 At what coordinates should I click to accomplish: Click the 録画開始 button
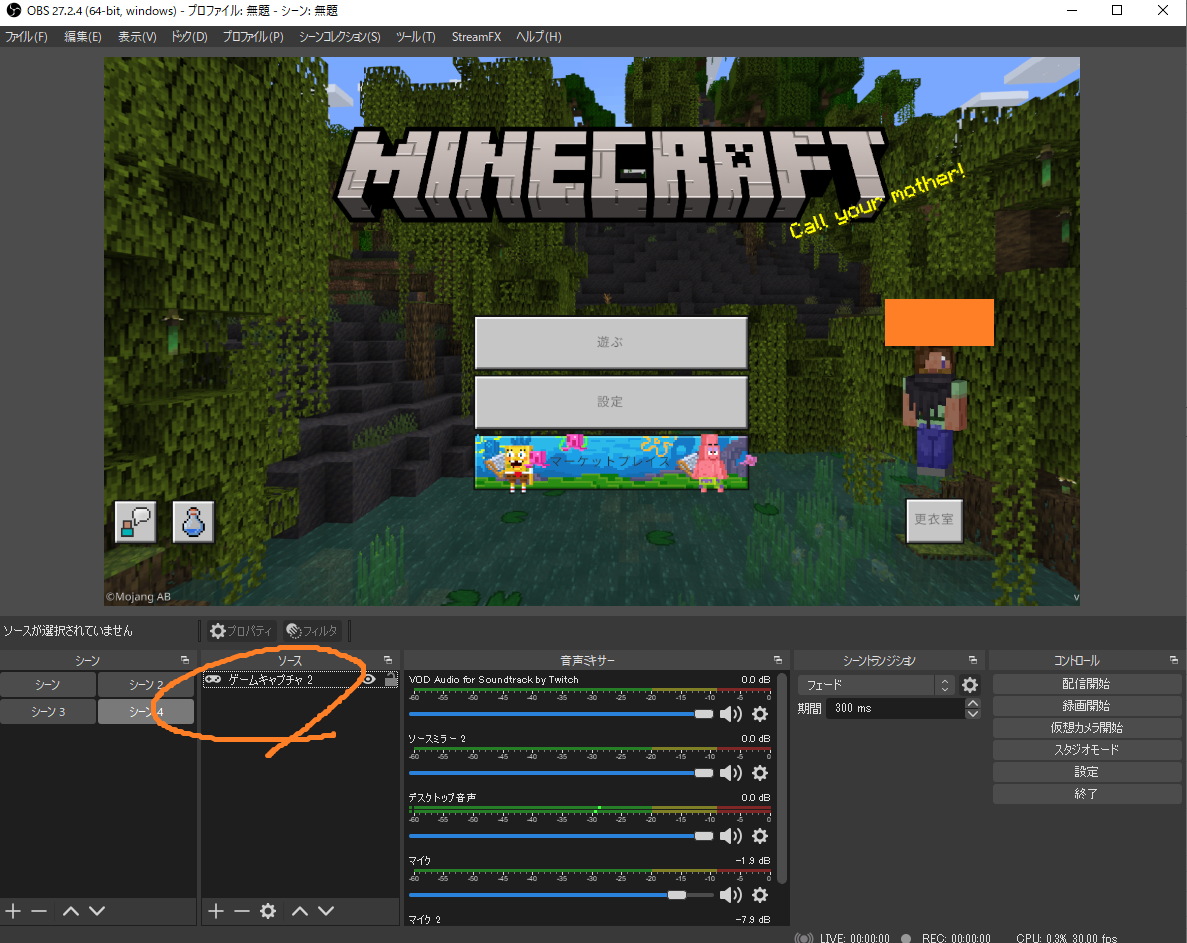click(x=1086, y=706)
